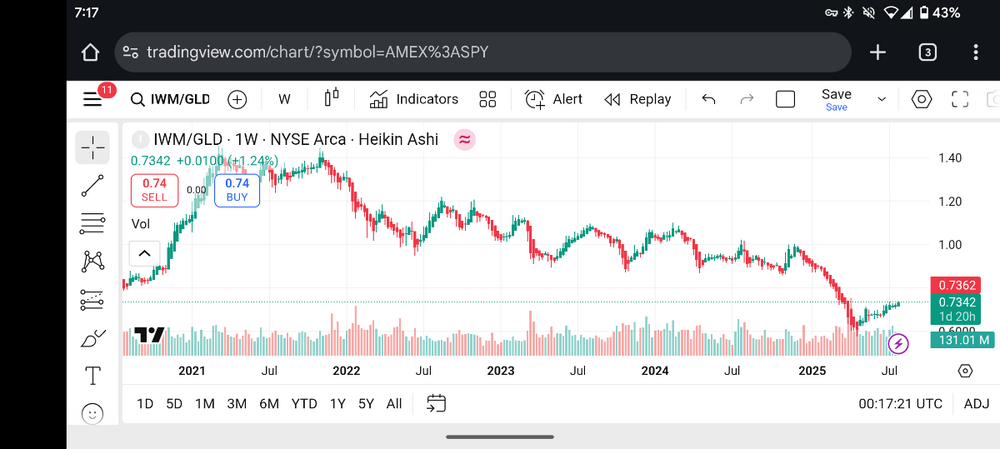Image resolution: width=1000 pixels, height=449 pixels.
Task: Set the range to 5Y
Action: [x=366, y=404]
